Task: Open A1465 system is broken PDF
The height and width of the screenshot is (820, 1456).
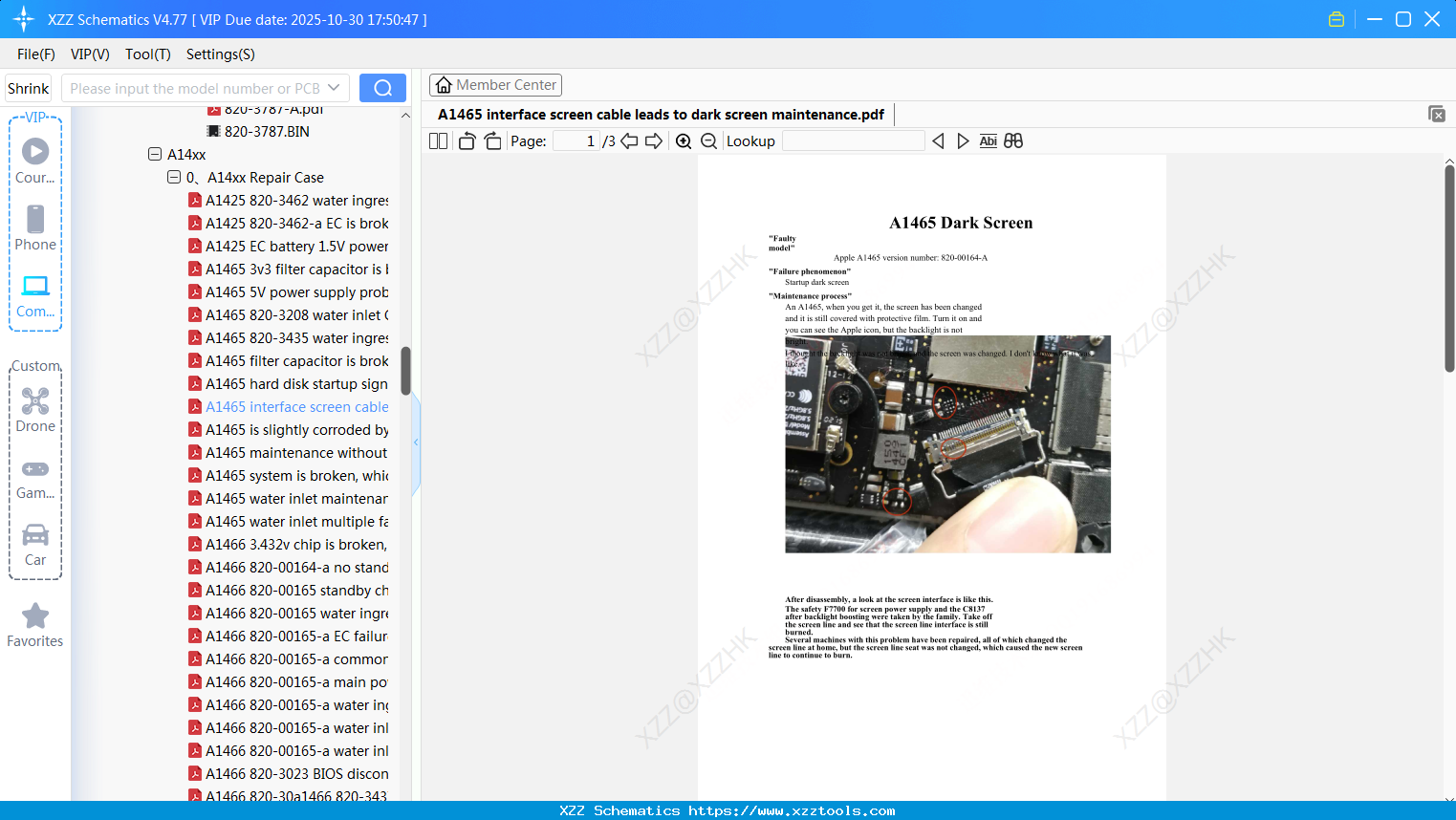Action: (x=289, y=476)
